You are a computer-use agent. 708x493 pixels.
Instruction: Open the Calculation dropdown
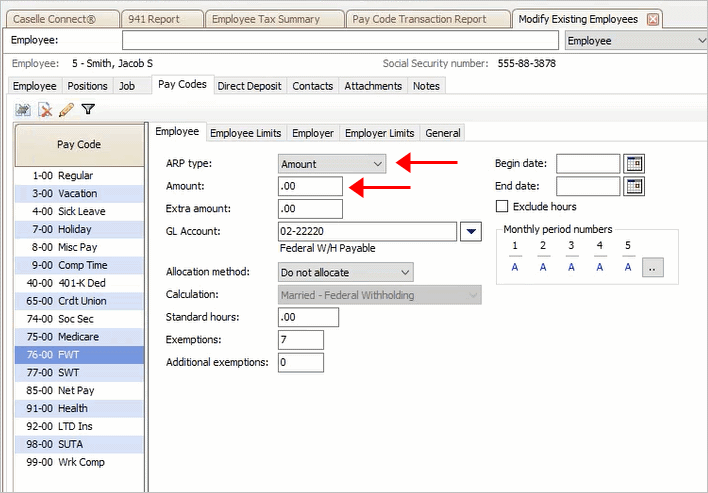380,295
